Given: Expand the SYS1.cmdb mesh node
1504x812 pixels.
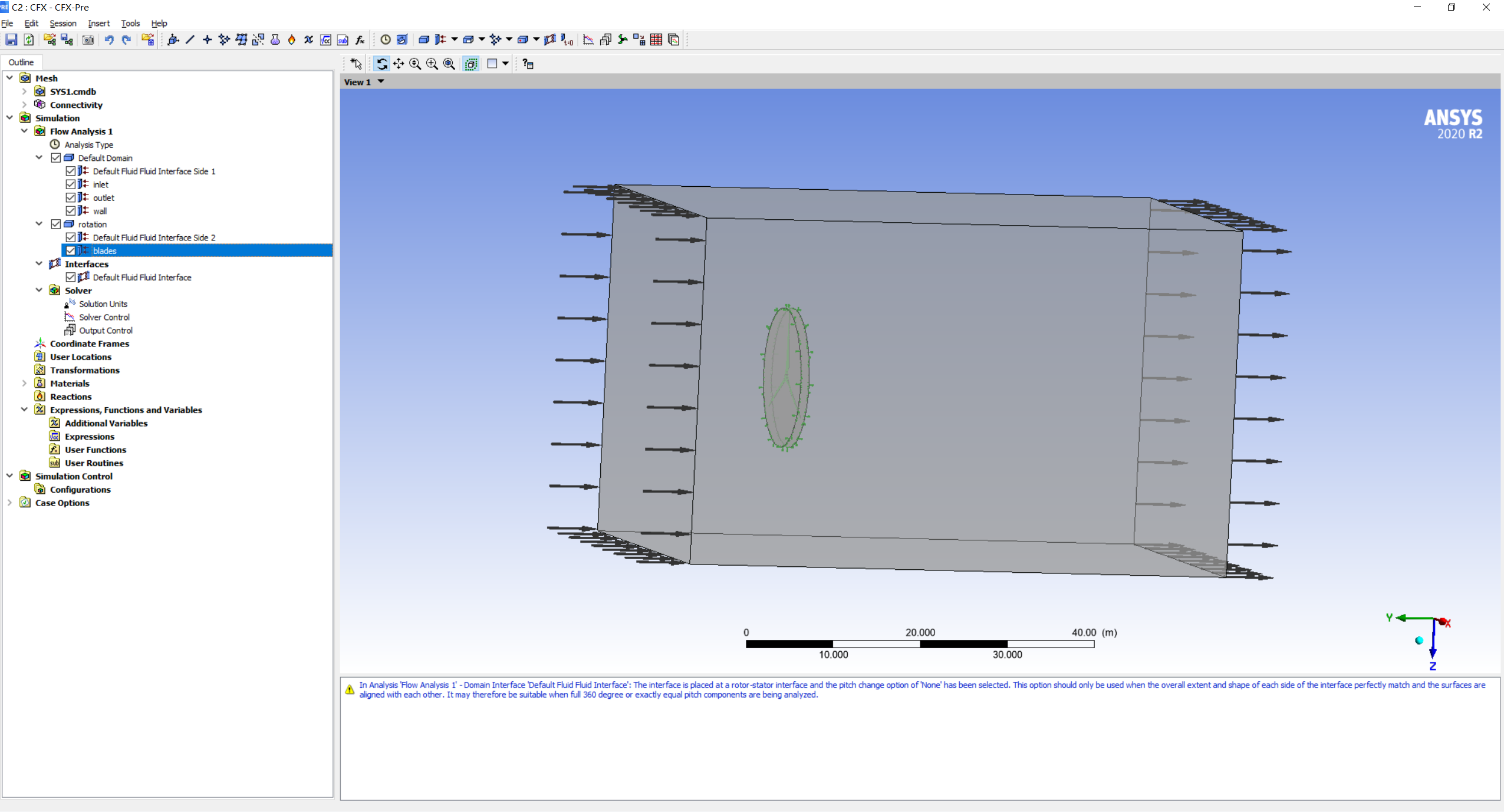Looking at the screenshot, I should pyautogui.click(x=24, y=91).
